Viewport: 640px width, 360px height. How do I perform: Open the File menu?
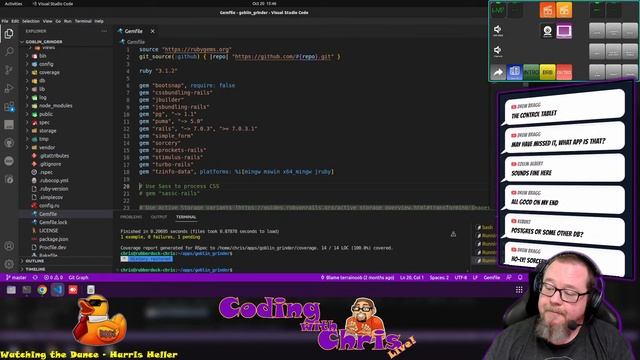pos(5,21)
